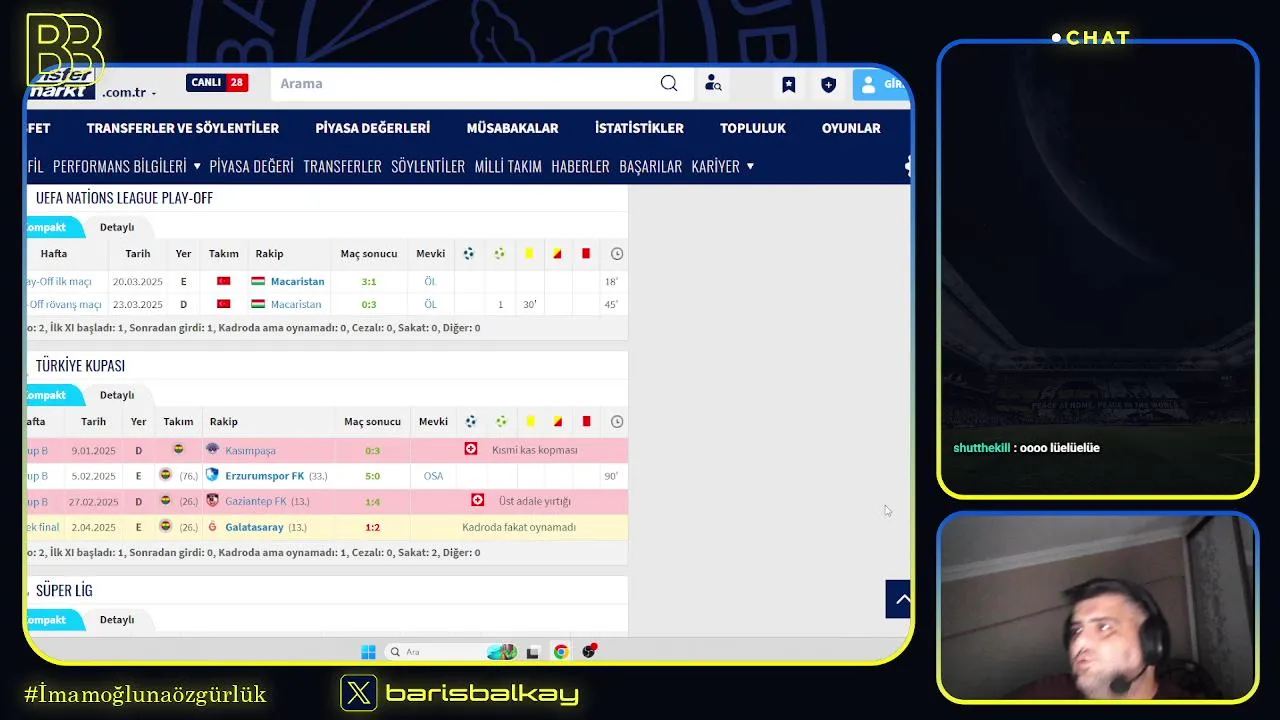Open the player search icon beside search bar
Screen dimensions: 1280x720
tap(713, 84)
